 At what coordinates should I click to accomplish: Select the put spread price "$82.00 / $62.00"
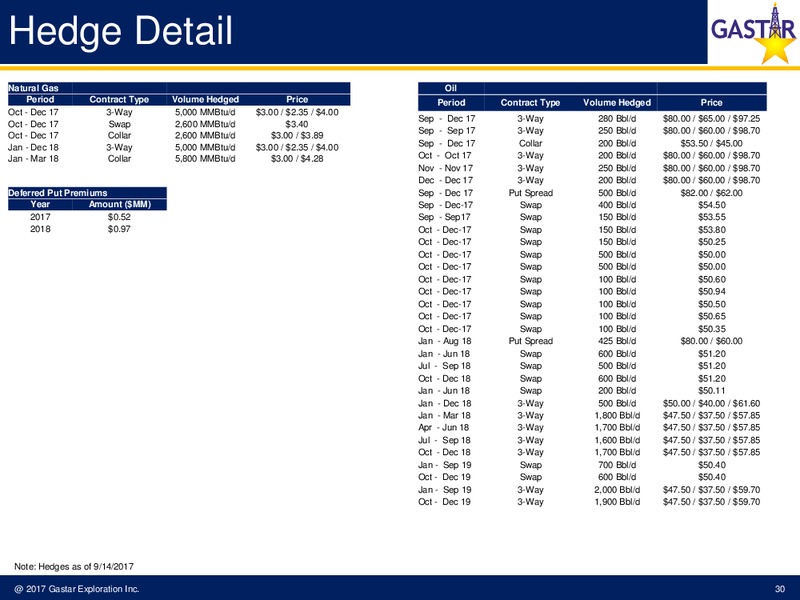click(x=711, y=193)
